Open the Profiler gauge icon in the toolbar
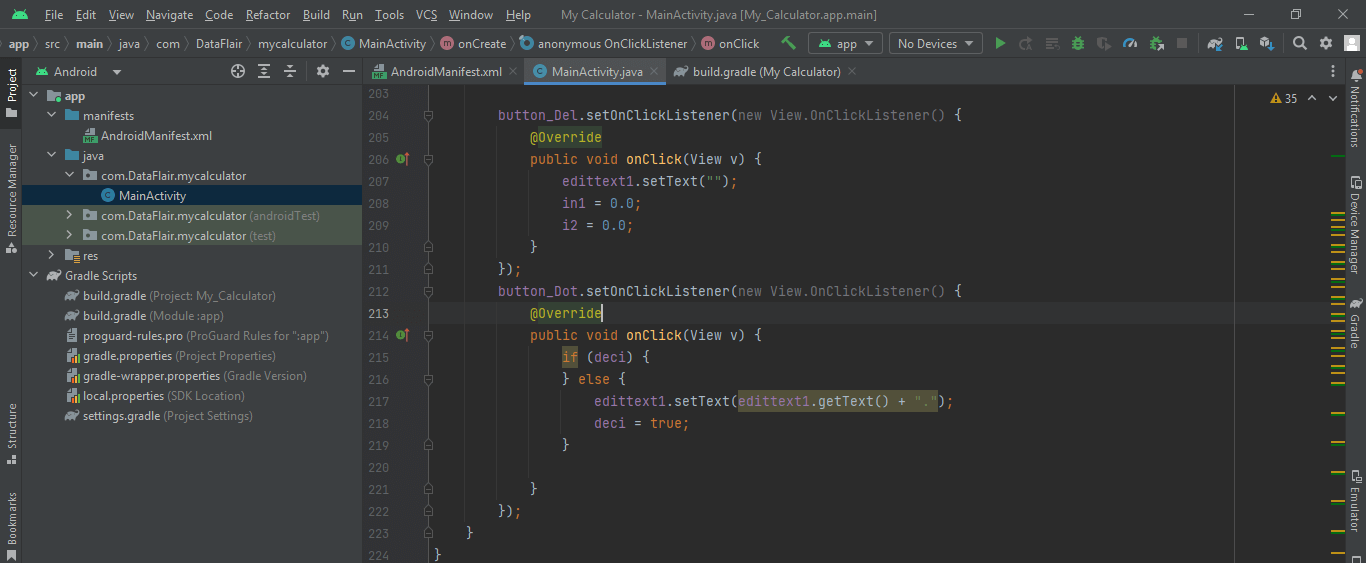The width and height of the screenshot is (1366, 563). tap(1130, 43)
